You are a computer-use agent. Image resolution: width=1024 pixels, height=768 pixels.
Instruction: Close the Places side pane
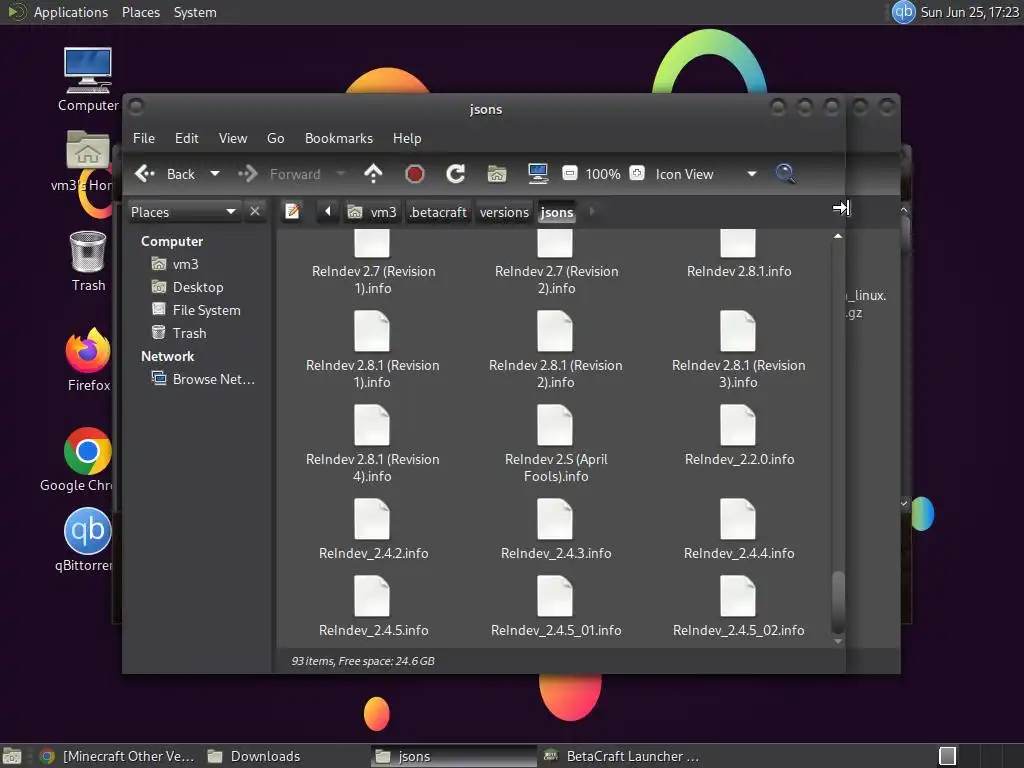click(255, 212)
